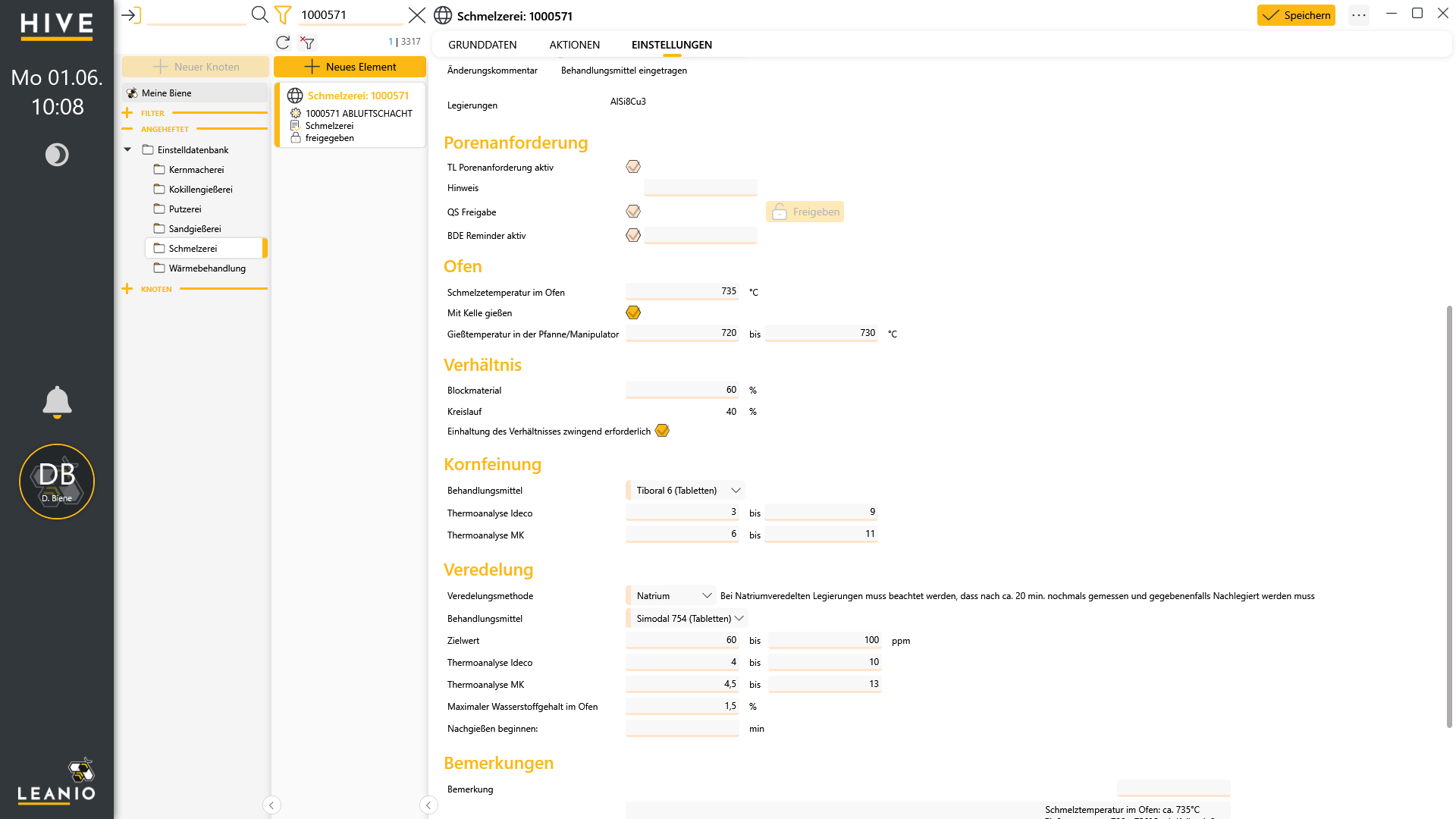Collapse the element list panel arrow
1456x819 pixels.
pos(428,805)
